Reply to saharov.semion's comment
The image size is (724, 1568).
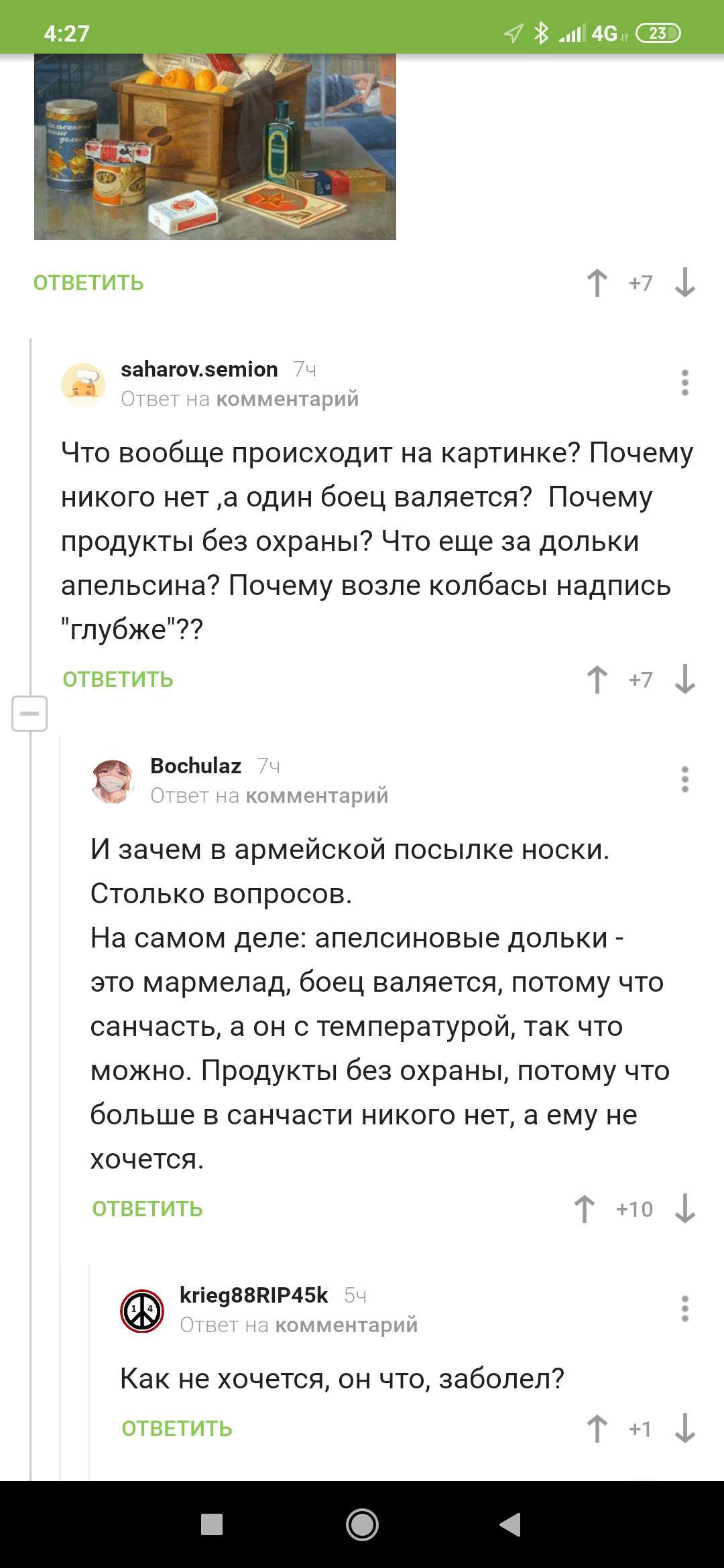118,679
